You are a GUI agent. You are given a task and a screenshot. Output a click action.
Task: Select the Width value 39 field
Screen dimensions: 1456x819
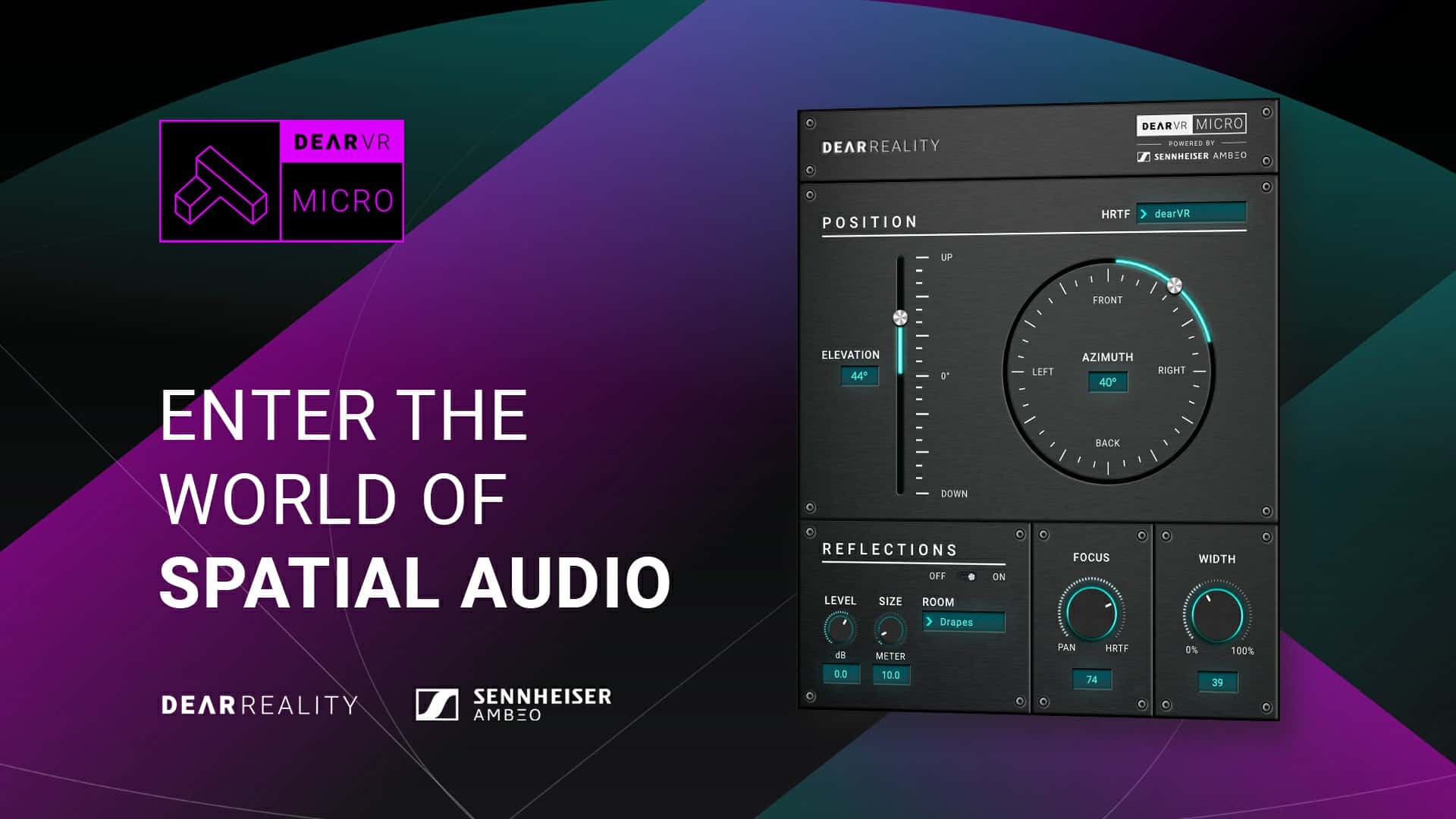1217,682
